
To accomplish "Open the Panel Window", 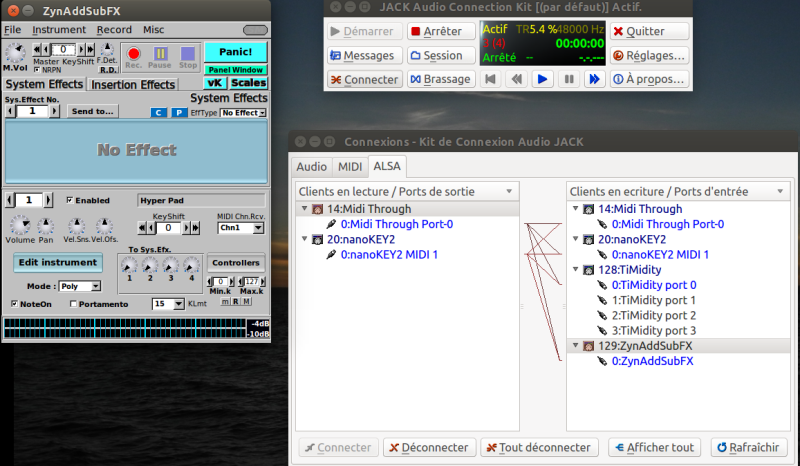I will click(x=236, y=70).
